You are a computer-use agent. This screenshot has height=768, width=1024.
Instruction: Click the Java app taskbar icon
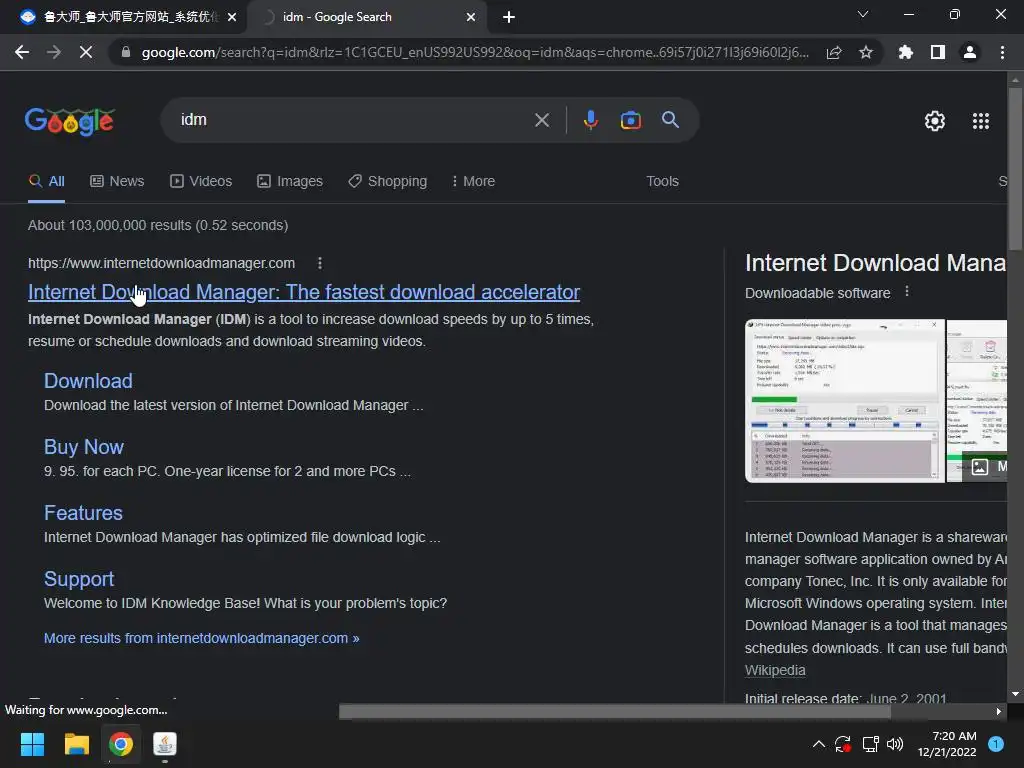click(165, 744)
